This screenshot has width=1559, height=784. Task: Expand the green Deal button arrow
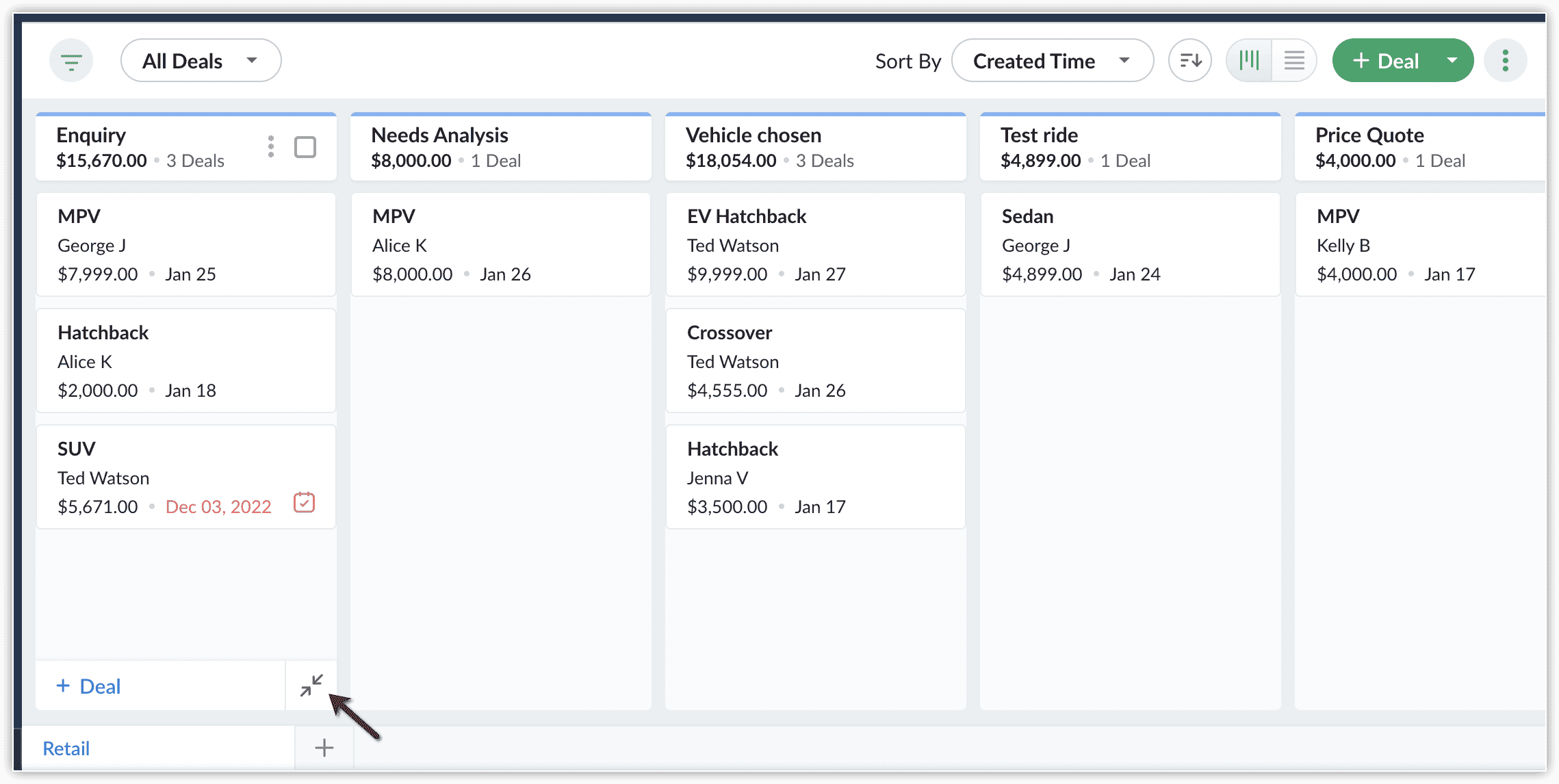pyautogui.click(x=1452, y=61)
